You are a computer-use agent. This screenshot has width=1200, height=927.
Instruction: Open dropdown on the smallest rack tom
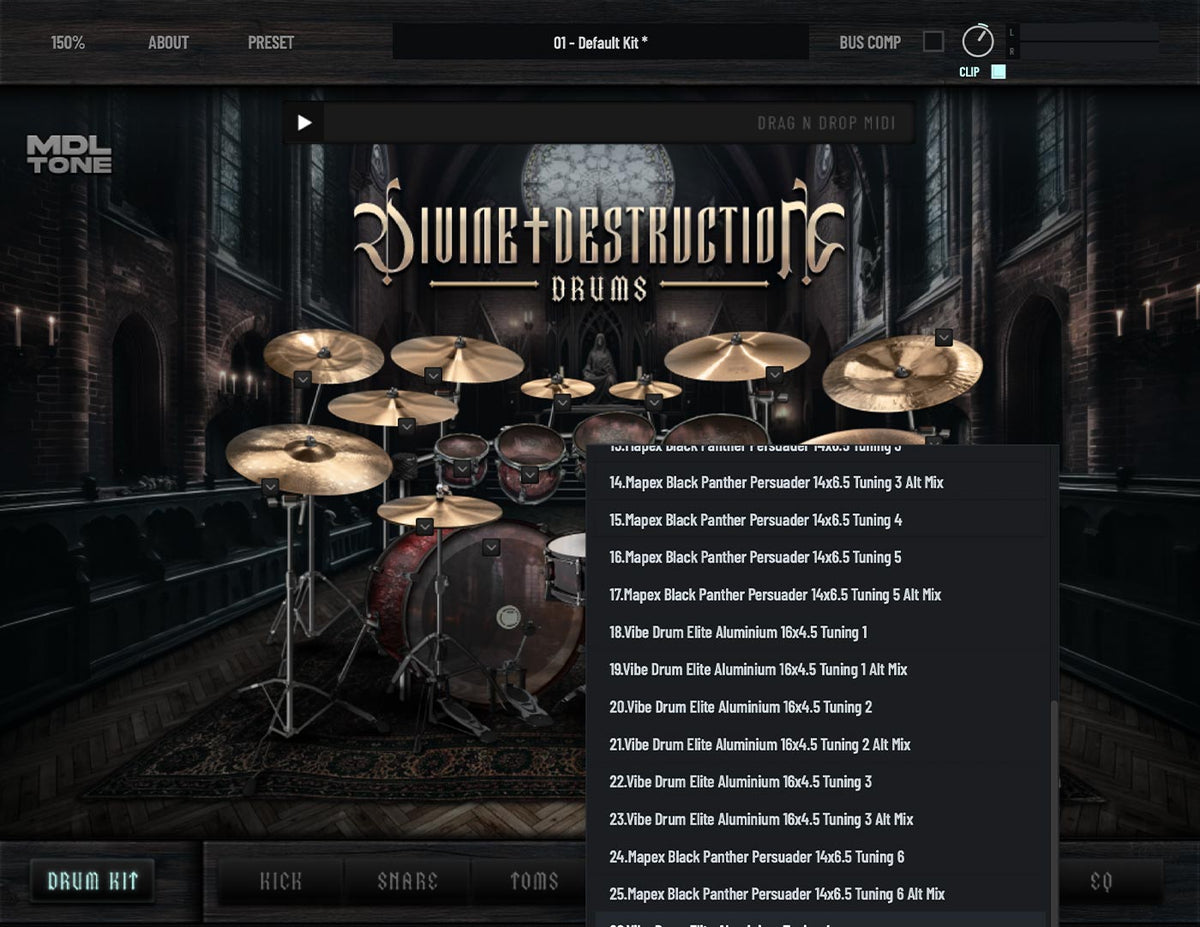point(462,468)
